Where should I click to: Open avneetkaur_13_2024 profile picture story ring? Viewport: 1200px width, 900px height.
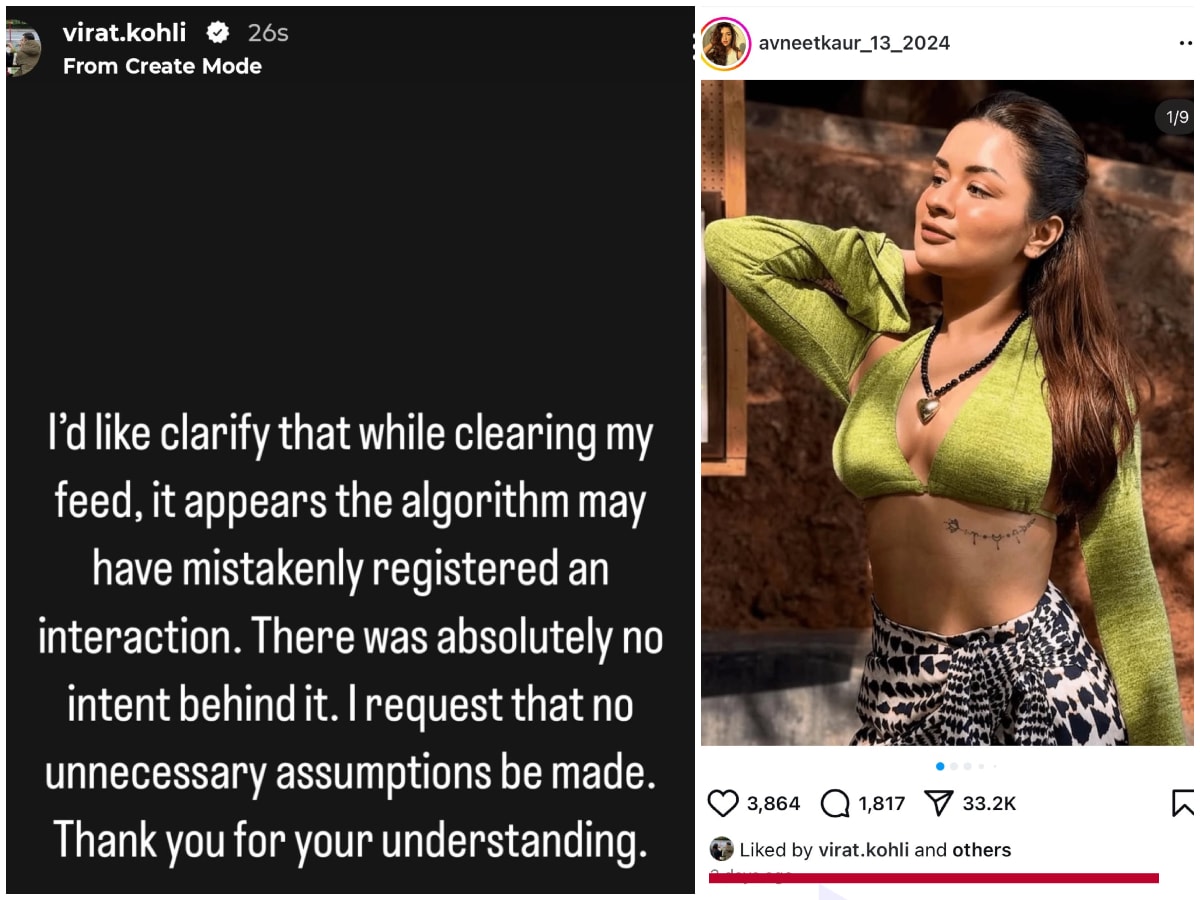click(725, 44)
